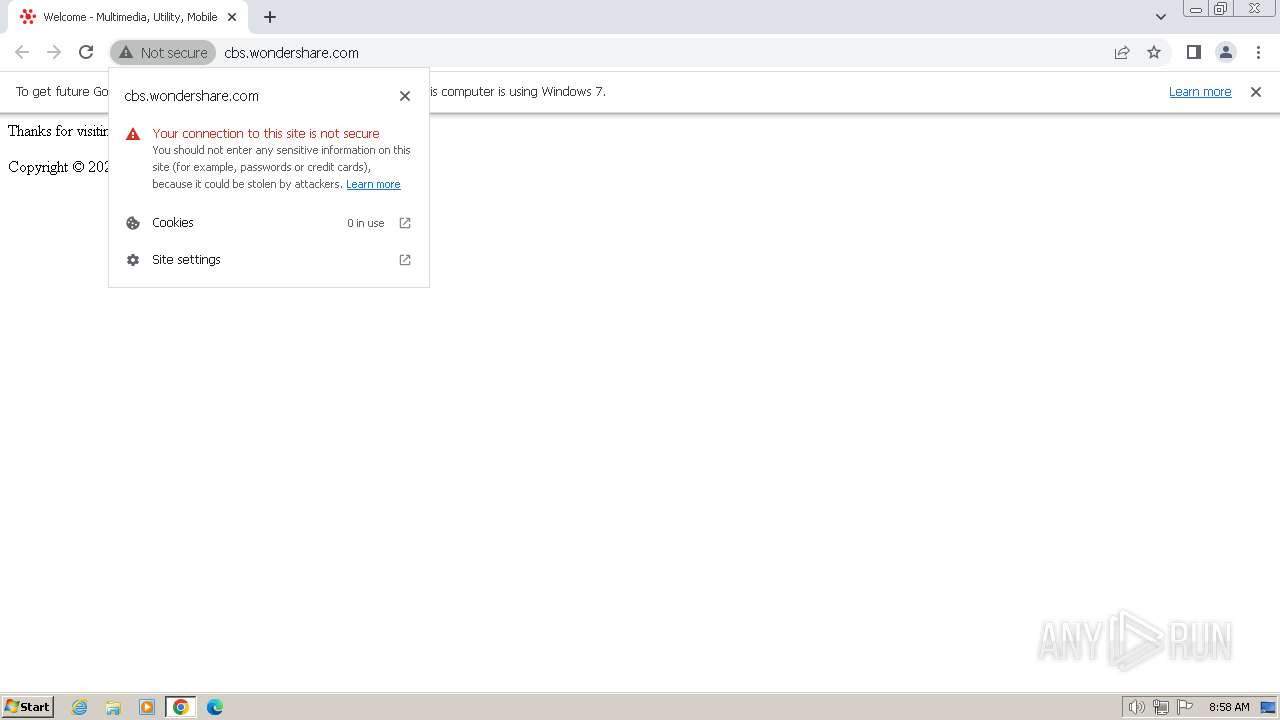Go forward with the forward arrow
This screenshot has height=720, width=1280.
[54, 52]
